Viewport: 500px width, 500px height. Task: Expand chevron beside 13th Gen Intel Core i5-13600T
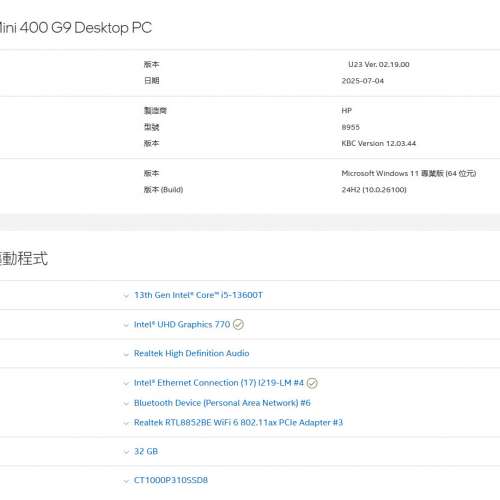126,296
